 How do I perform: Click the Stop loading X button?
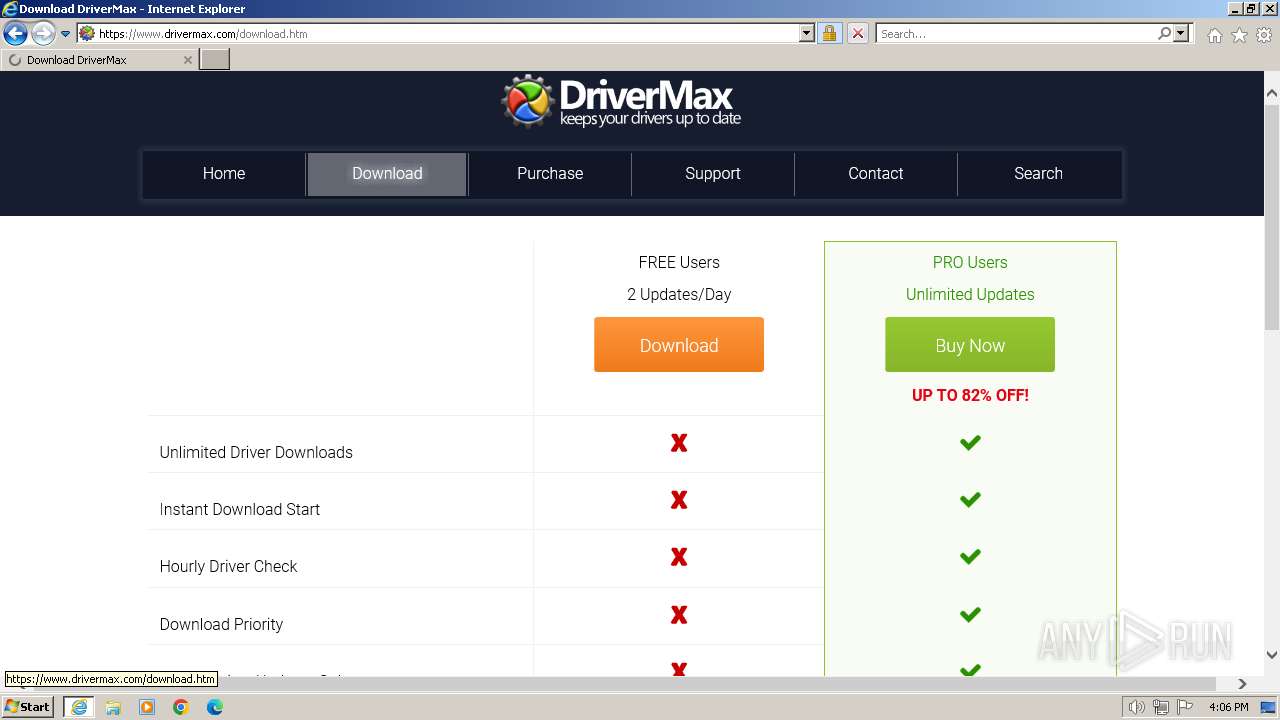(858, 34)
